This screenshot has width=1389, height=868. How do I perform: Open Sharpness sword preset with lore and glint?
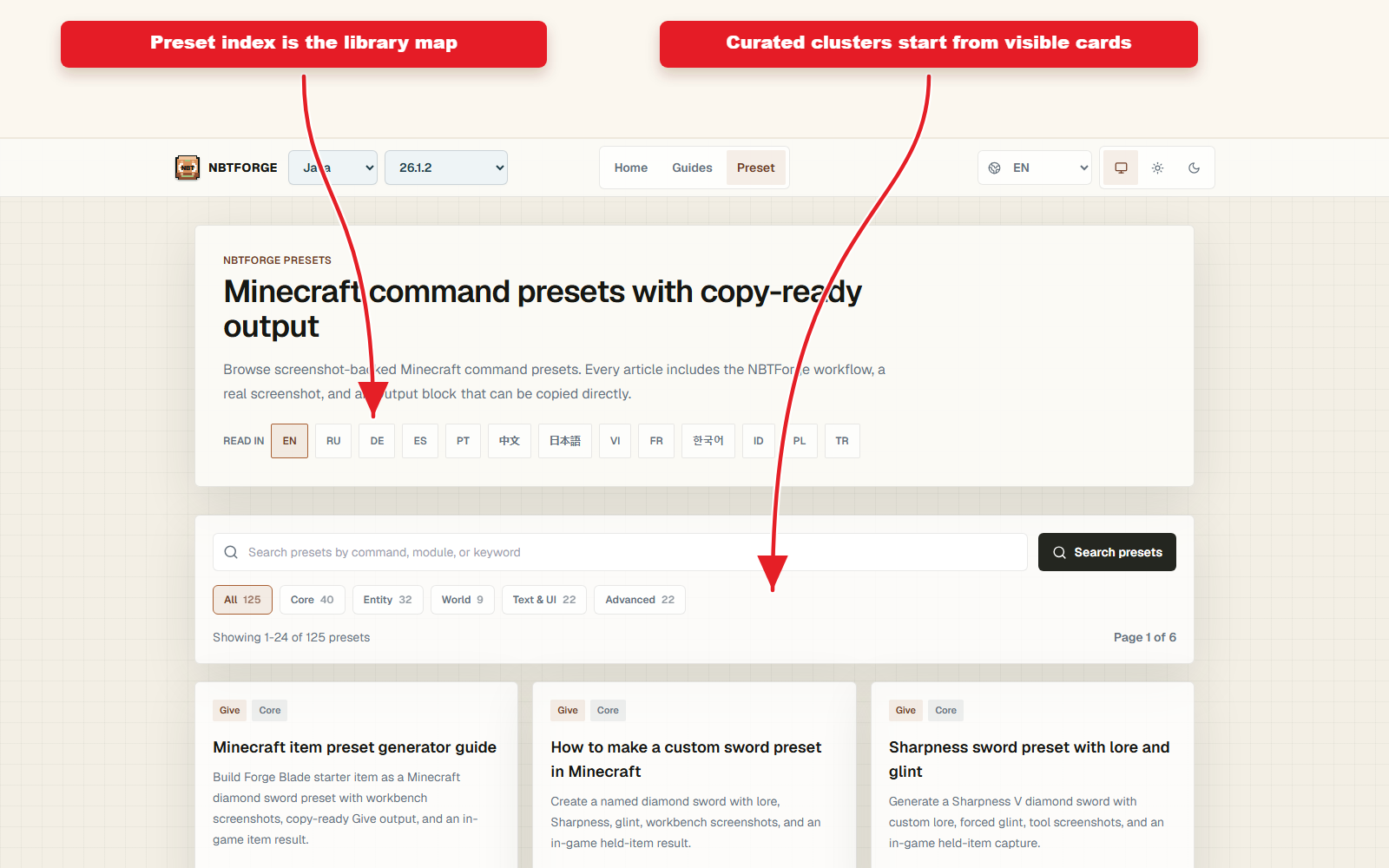1029,759
